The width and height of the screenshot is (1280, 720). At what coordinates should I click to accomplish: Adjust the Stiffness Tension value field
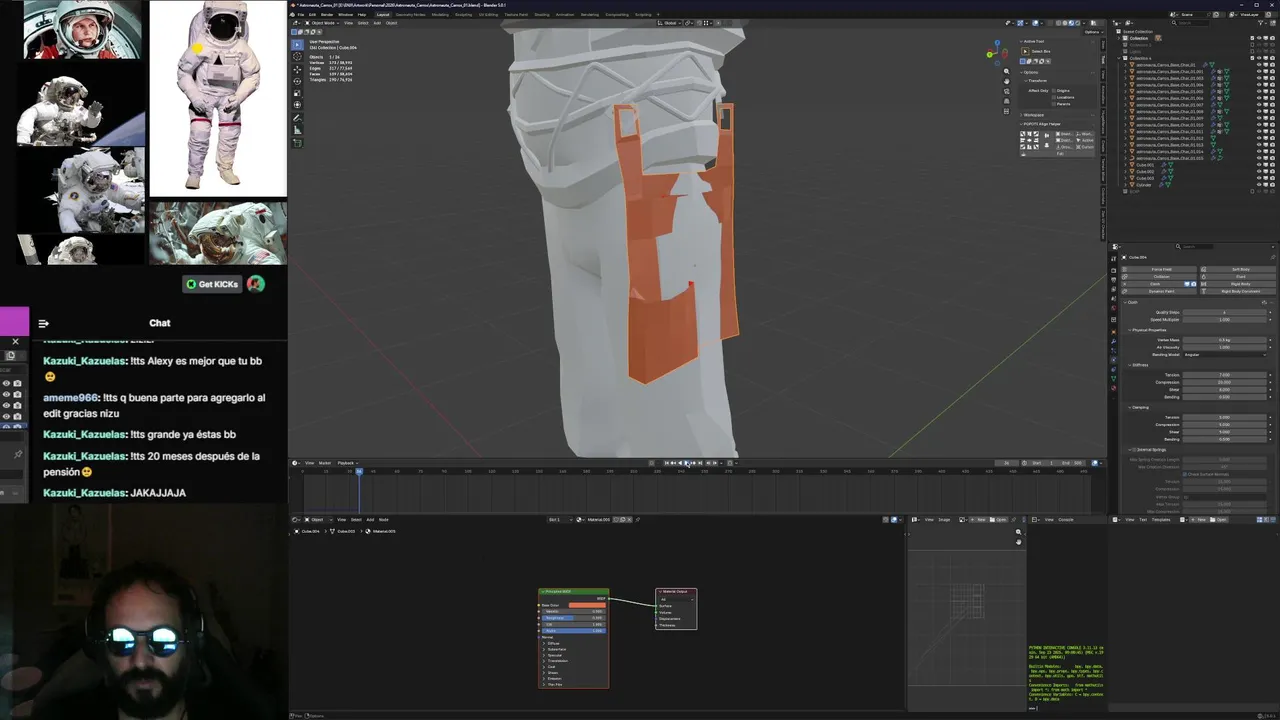(1225, 375)
